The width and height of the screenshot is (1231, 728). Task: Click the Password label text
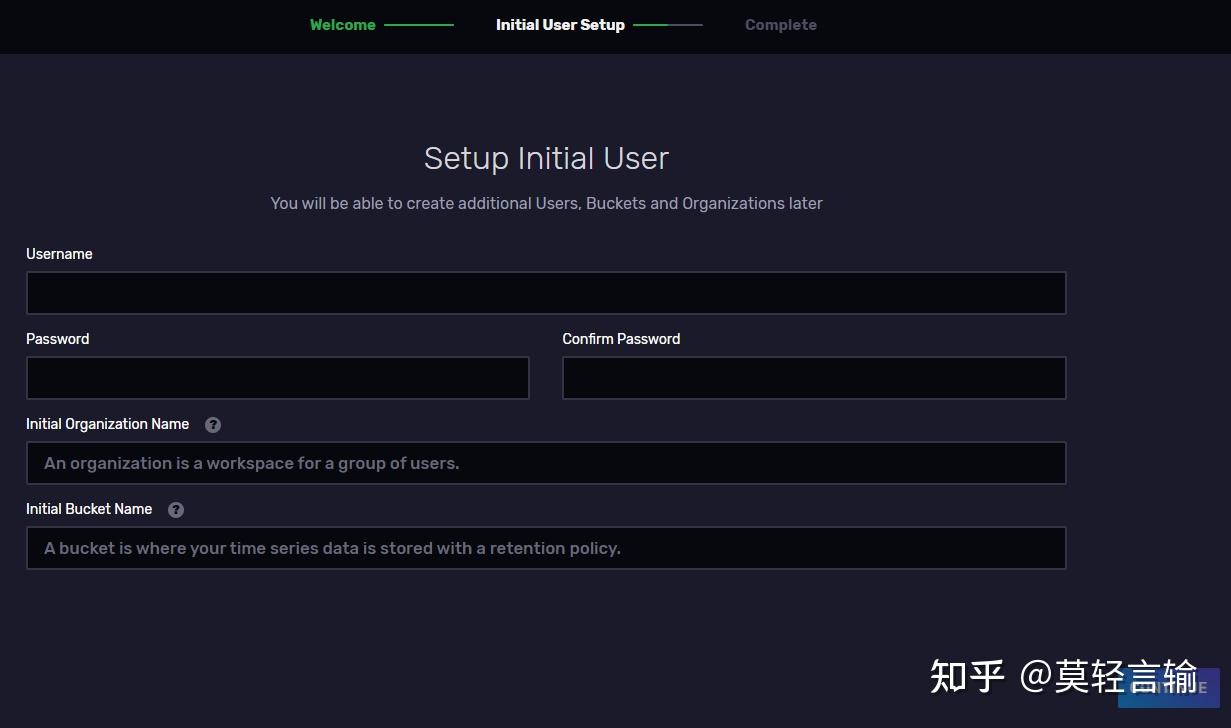pyautogui.click(x=57, y=339)
